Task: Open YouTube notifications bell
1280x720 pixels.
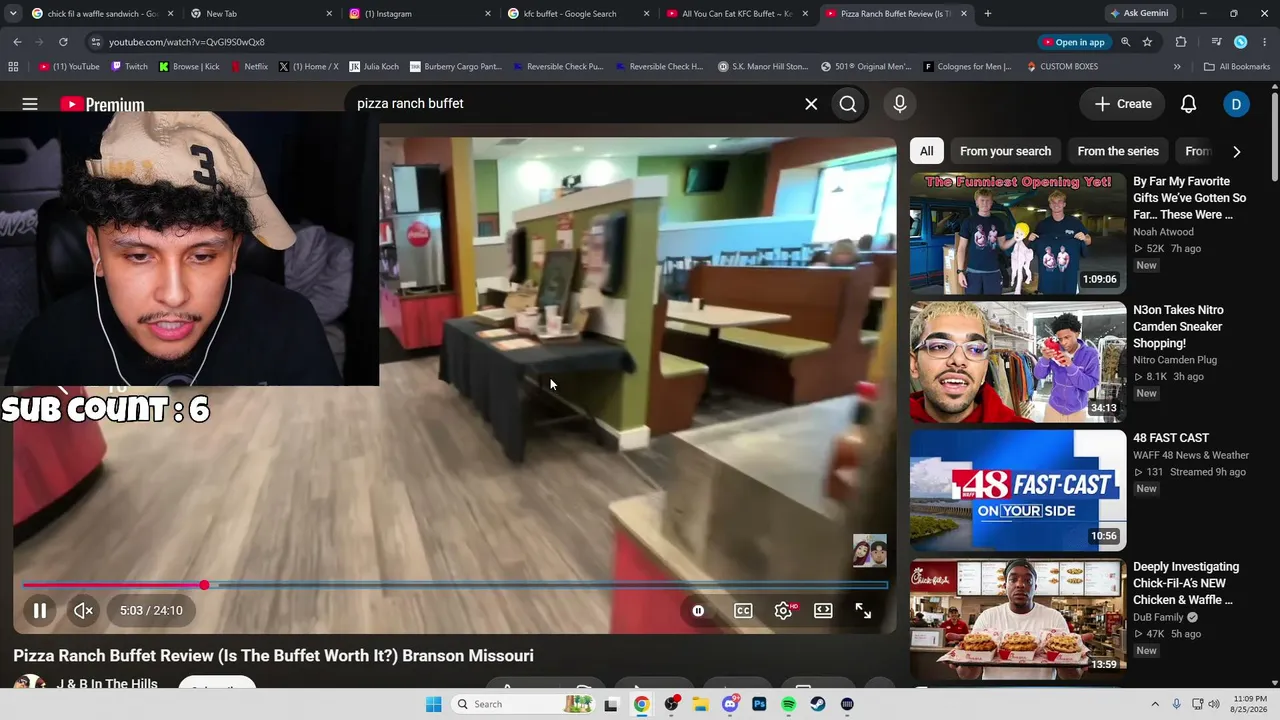Action: coord(1188,104)
